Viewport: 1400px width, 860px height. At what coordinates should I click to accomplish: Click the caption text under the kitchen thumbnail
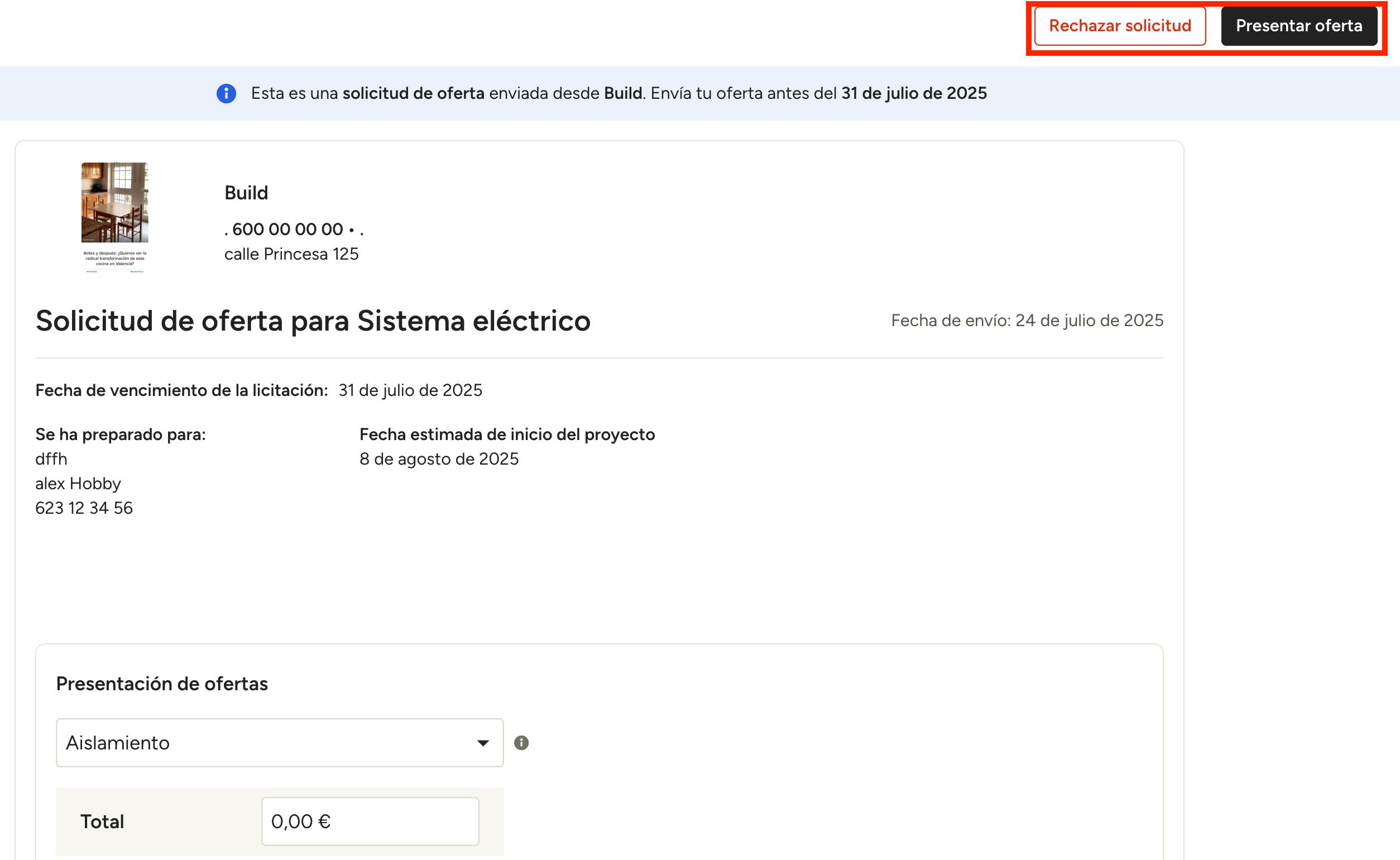click(115, 259)
